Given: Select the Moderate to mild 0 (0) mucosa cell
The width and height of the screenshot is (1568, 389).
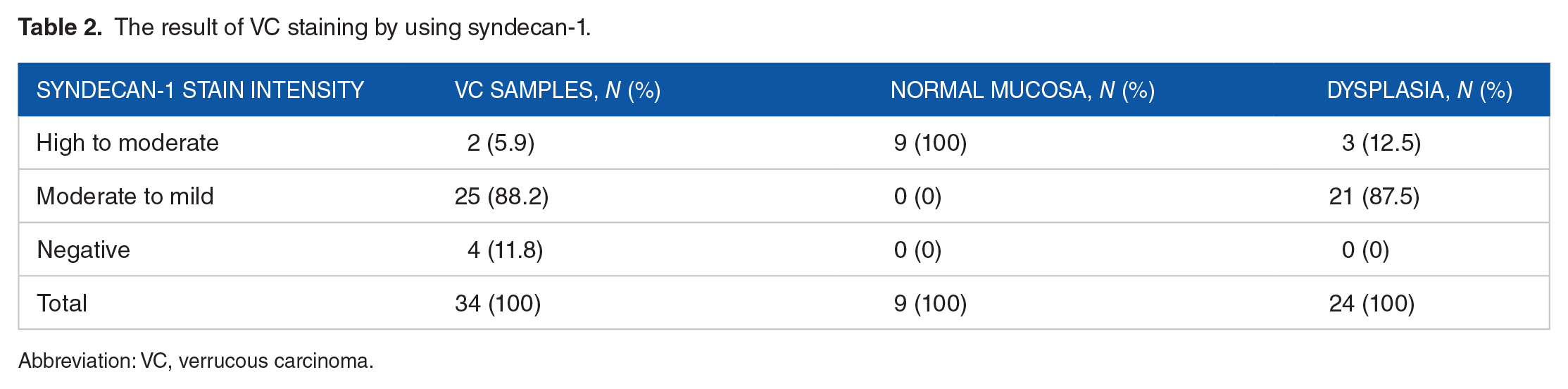Looking at the screenshot, I should (x=917, y=197).
